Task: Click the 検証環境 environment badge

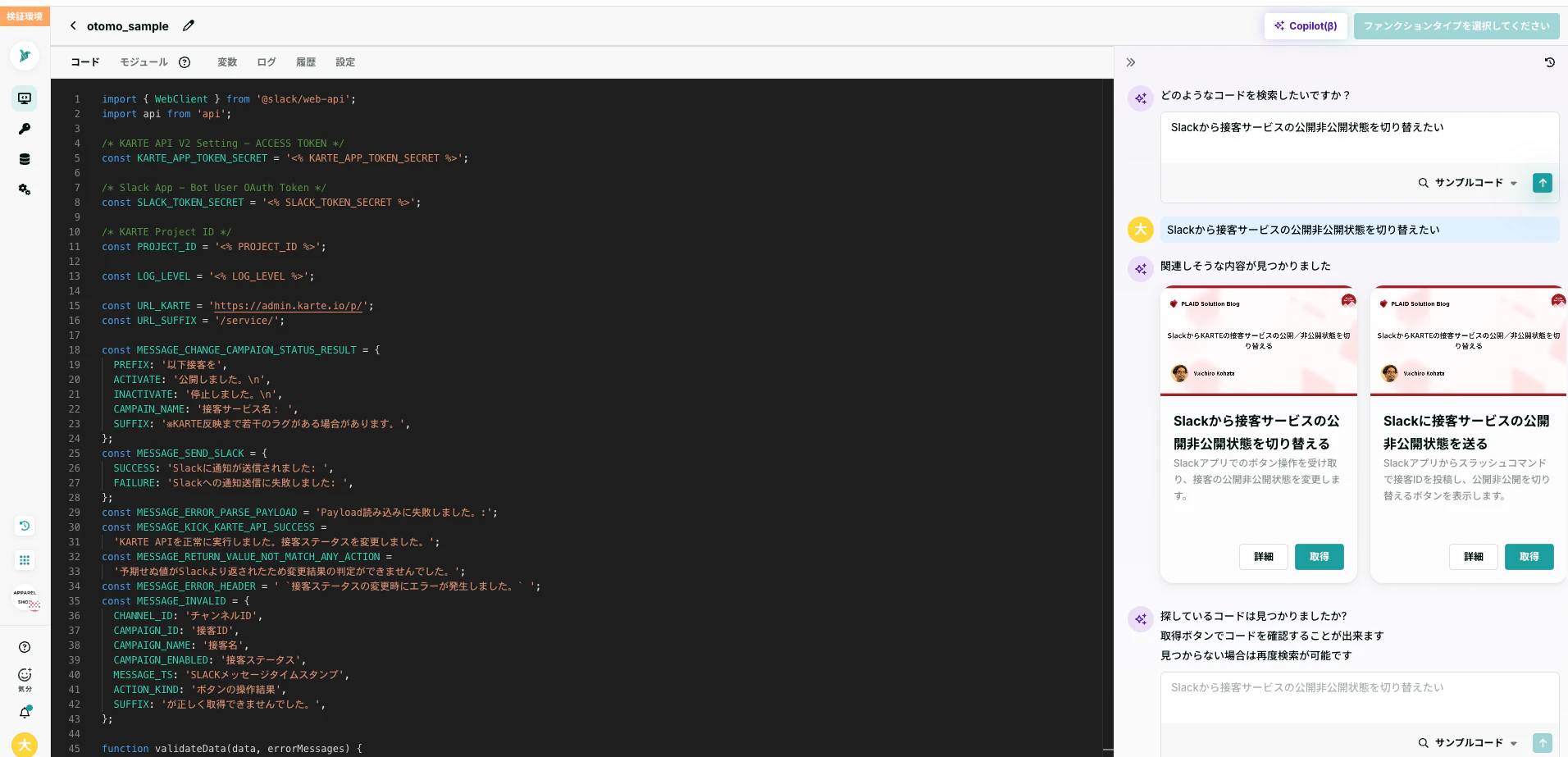Action: click(x=25, y=16)
